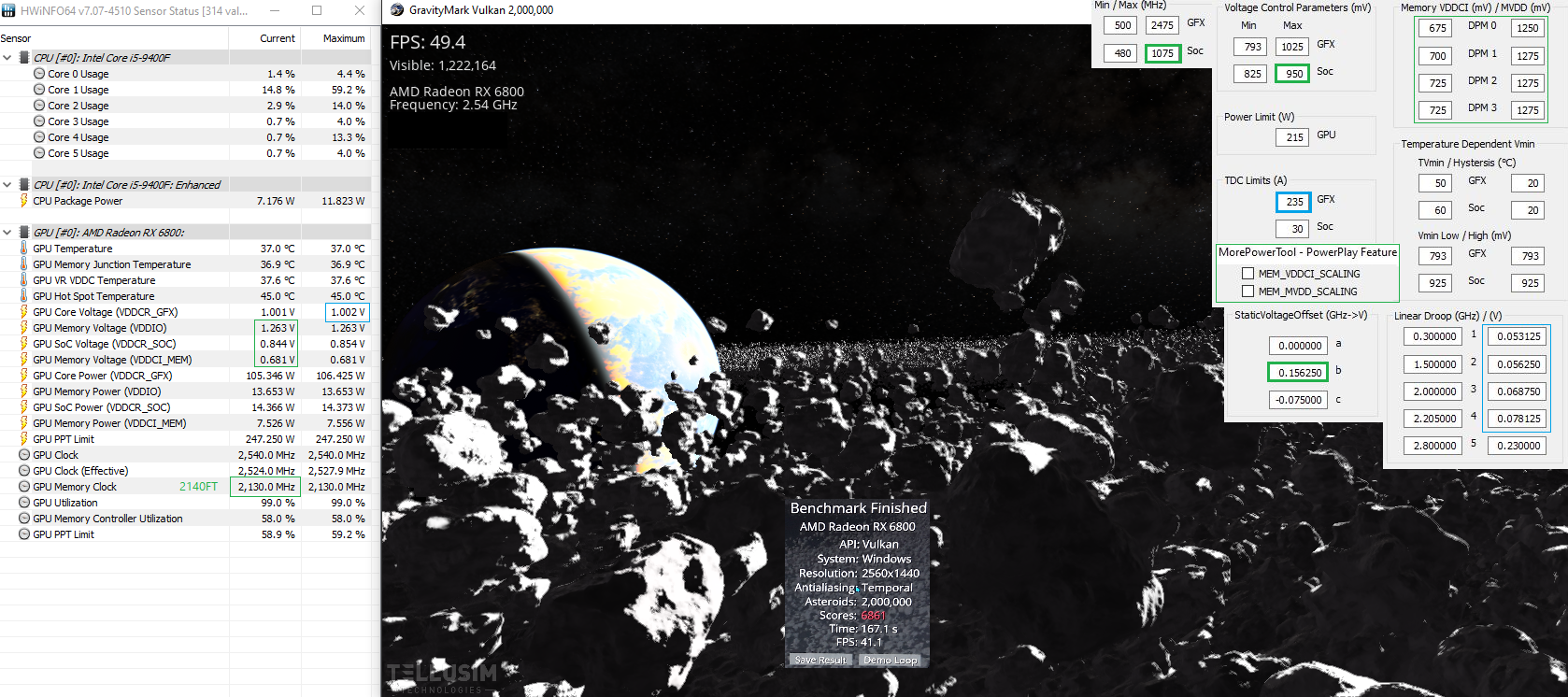The height and width of the screenshot is (697, 1568).
Task: Click the GFX min frequency field showing 500
Action: tap(1122, 26)
